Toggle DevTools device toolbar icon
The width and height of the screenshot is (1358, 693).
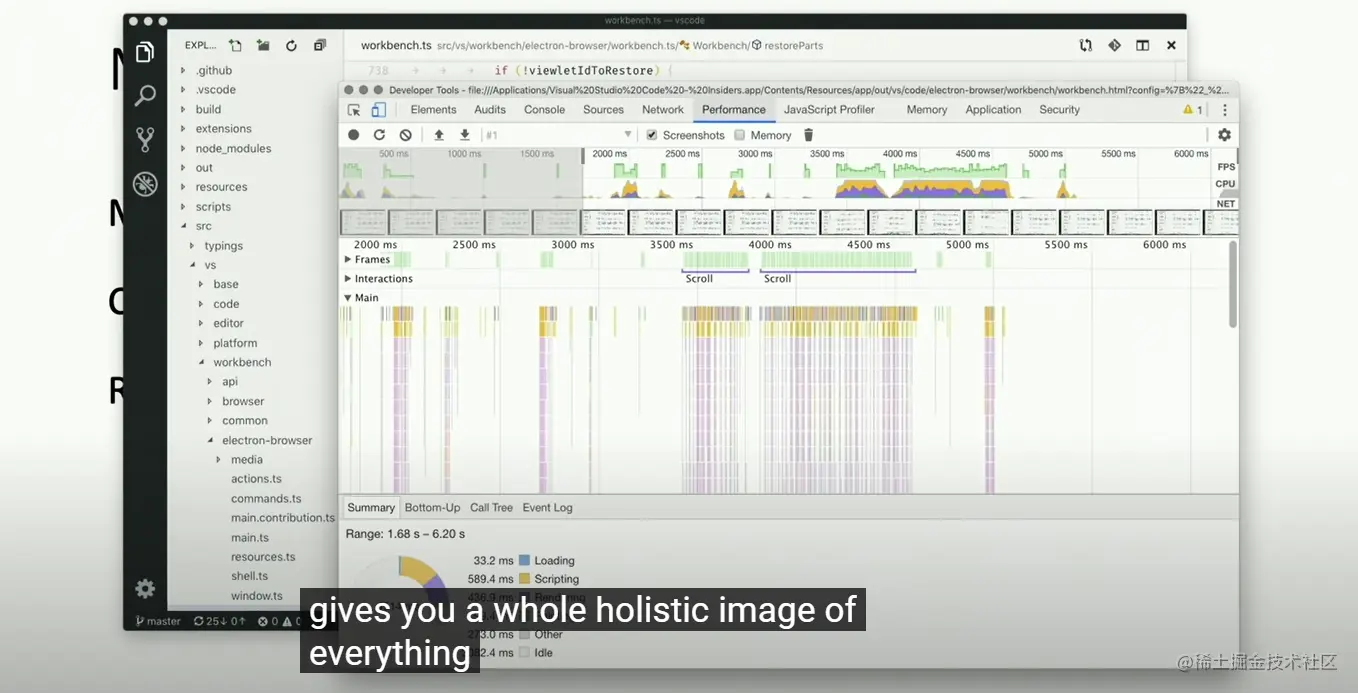(379, 110)
